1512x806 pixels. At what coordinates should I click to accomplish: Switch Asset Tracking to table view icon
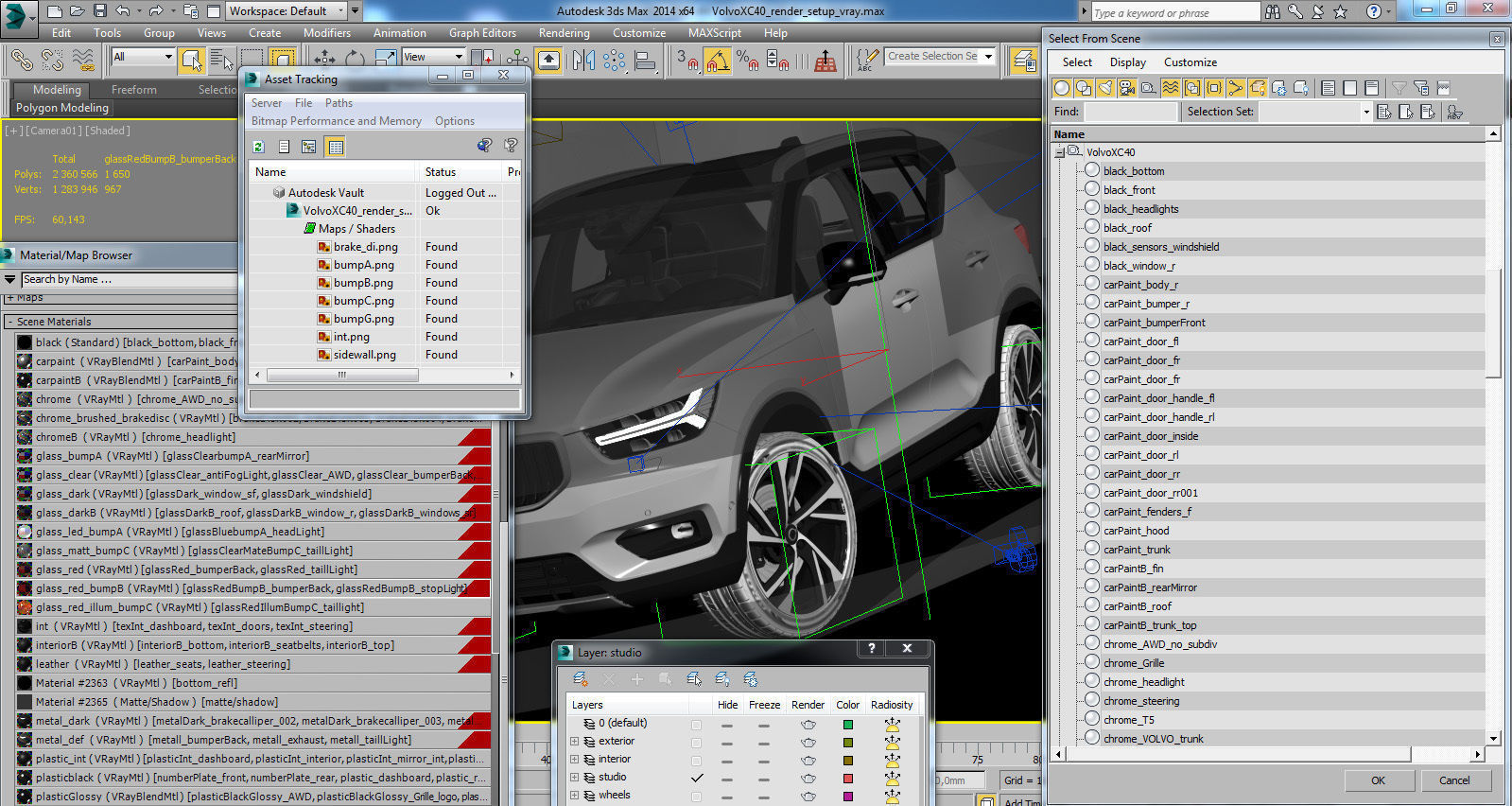(335, 147)
